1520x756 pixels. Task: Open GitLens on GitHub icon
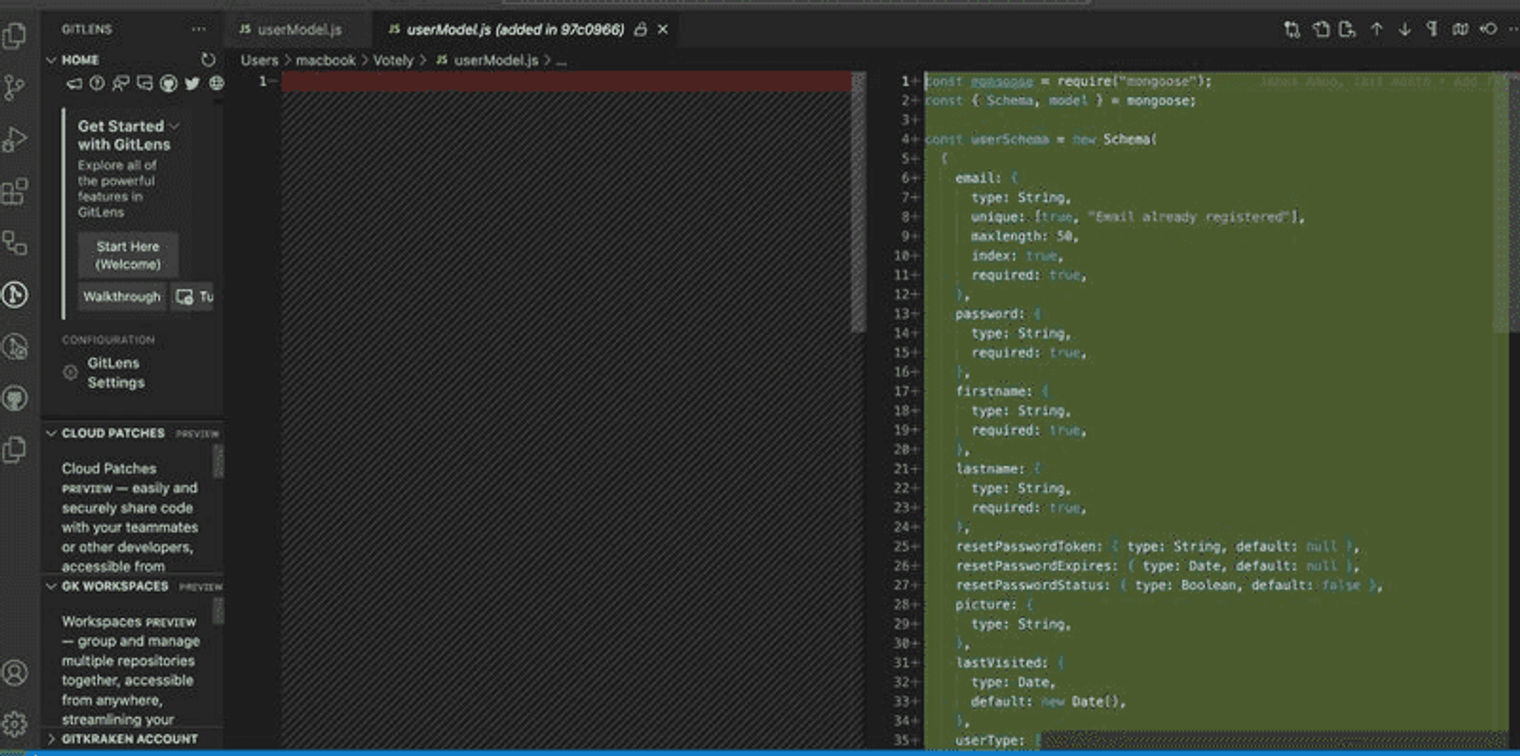click(x=169, y=84)
